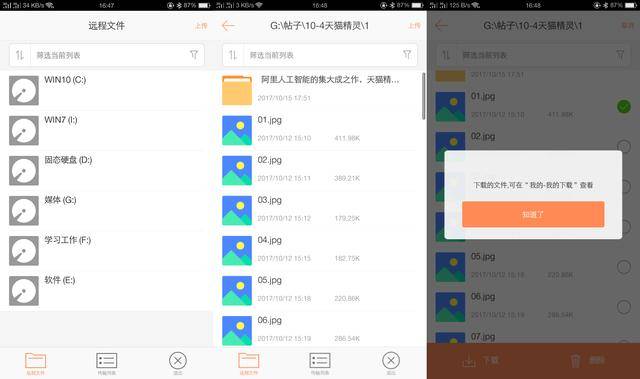Image resolution: width=640 pixels, height=379 pixels.
Task: Select 传输列表 tab under the drive list
Action: point(107,363)
